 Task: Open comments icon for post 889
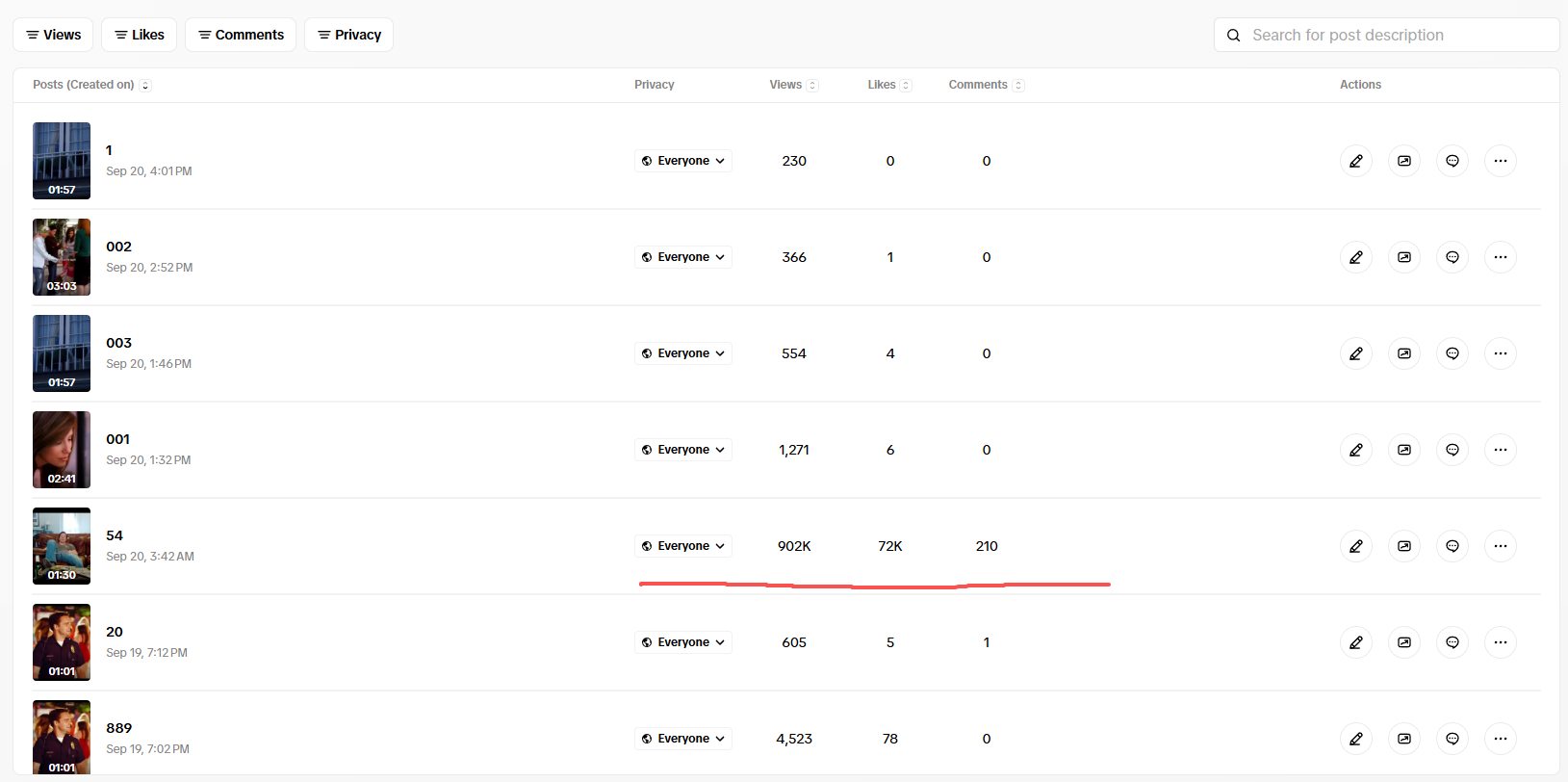pyautogui.click(x=1452, y=739)
